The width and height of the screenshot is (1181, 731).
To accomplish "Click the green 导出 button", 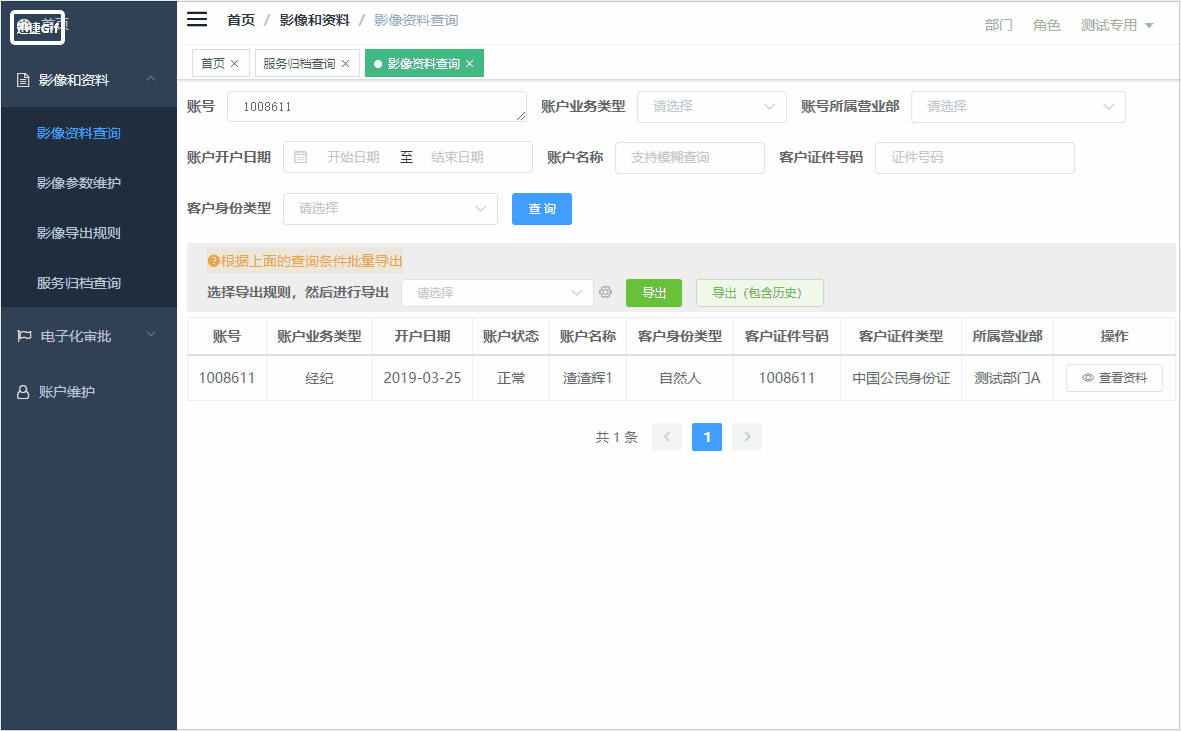I will (654, 293).
